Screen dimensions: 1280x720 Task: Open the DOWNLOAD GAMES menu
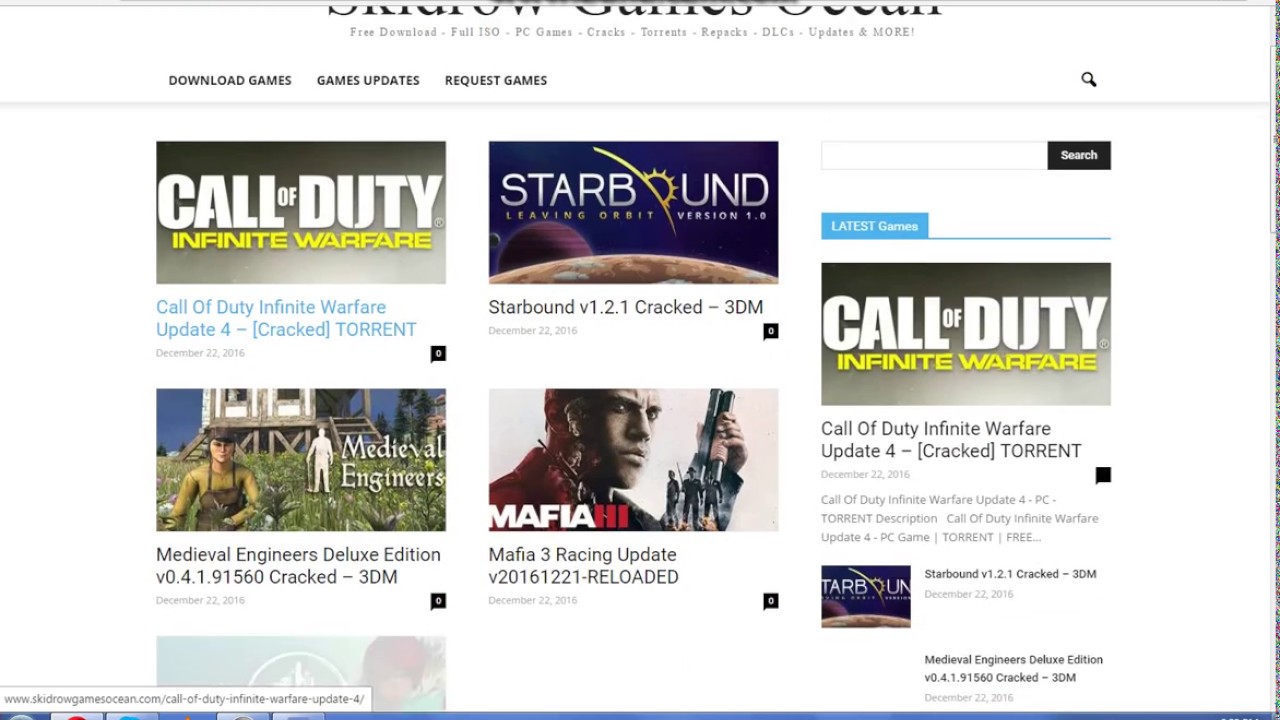(x=230, y=80)
